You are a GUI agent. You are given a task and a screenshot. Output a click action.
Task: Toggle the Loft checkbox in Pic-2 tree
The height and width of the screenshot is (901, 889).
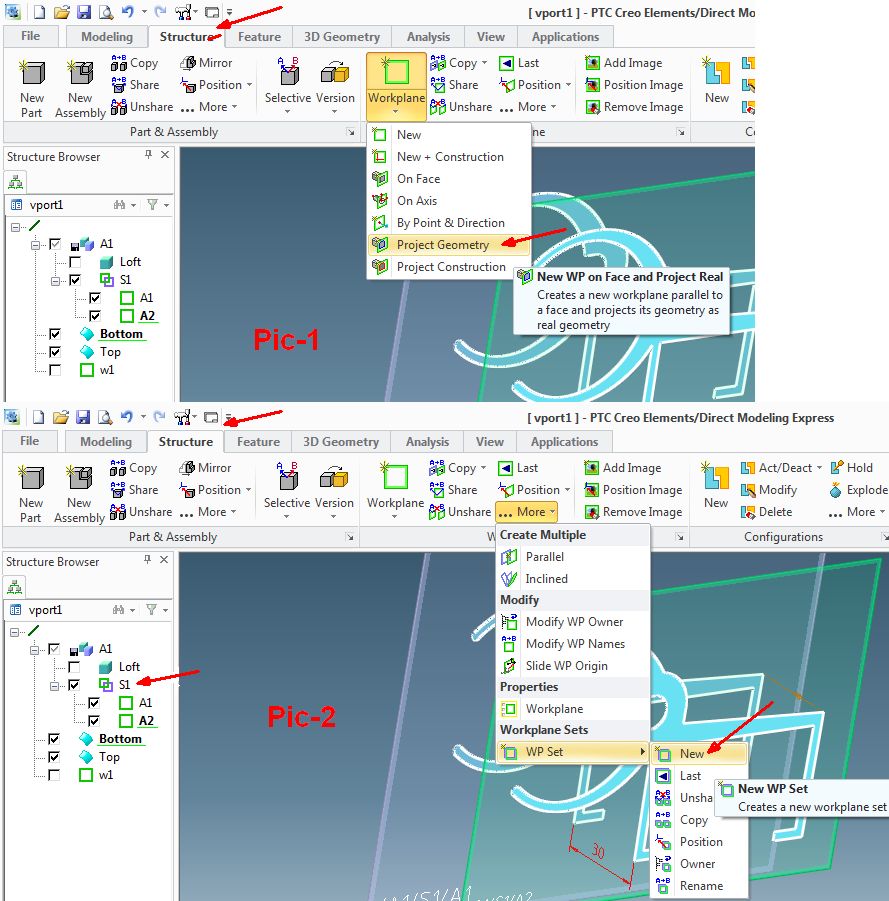coord(74,667)
